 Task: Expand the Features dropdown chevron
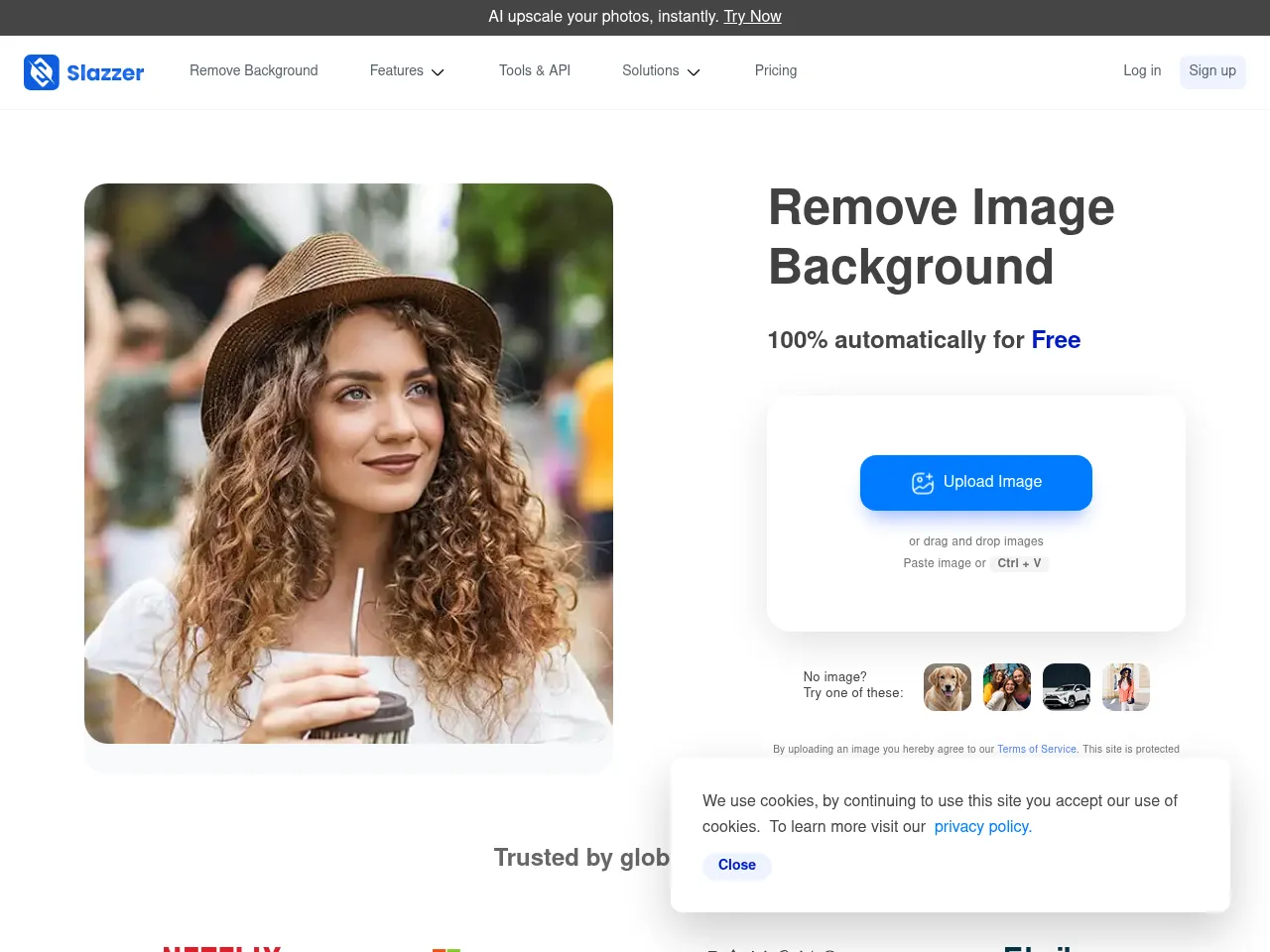coord(438,72)
